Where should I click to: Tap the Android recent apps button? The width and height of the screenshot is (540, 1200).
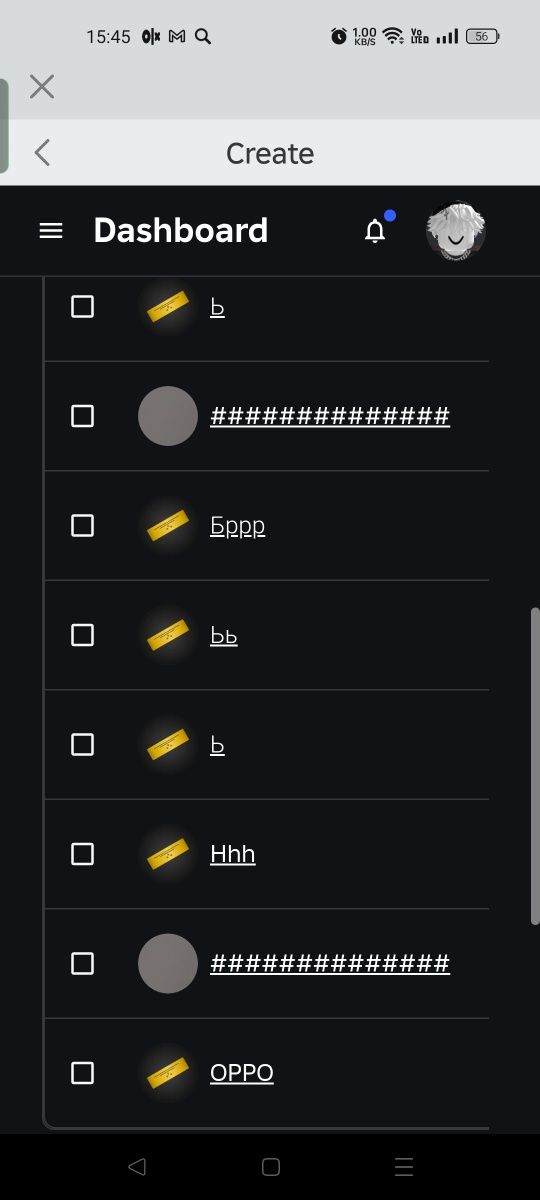[404, 1166]
